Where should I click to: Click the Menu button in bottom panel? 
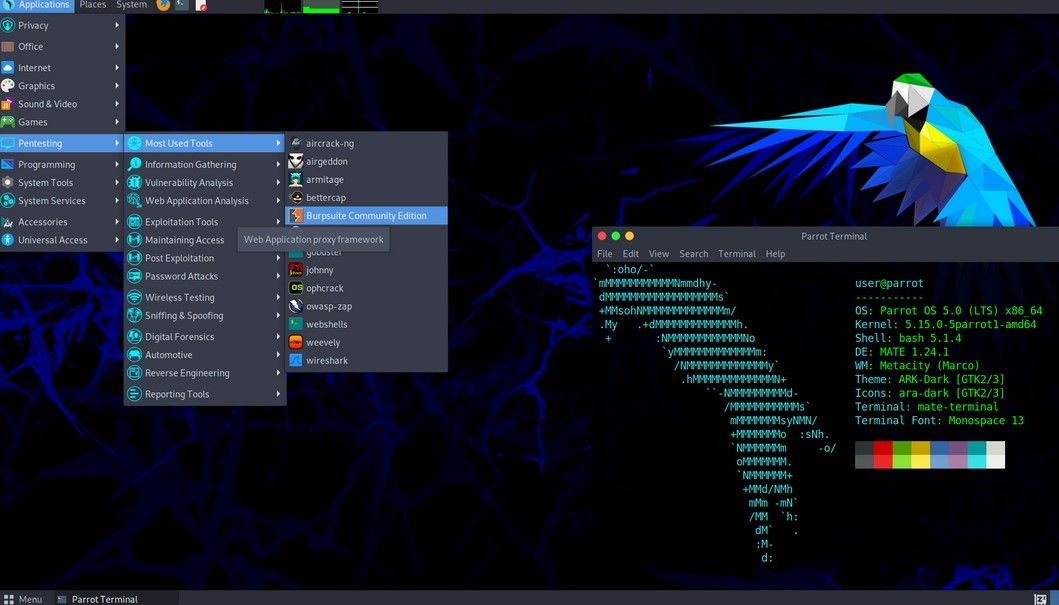coord(23,599)
